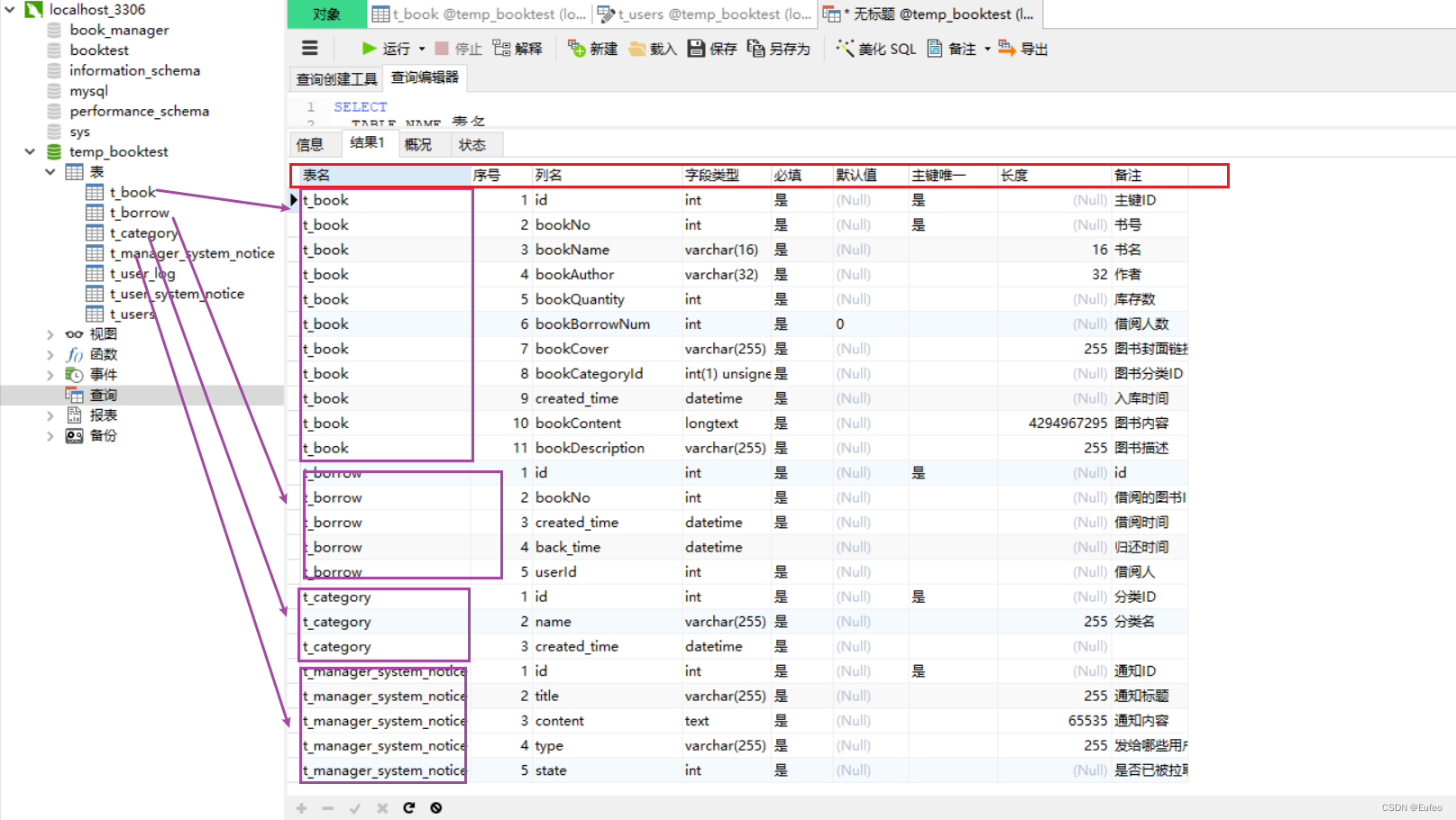Click the 备注 comment button

(952, 49)
